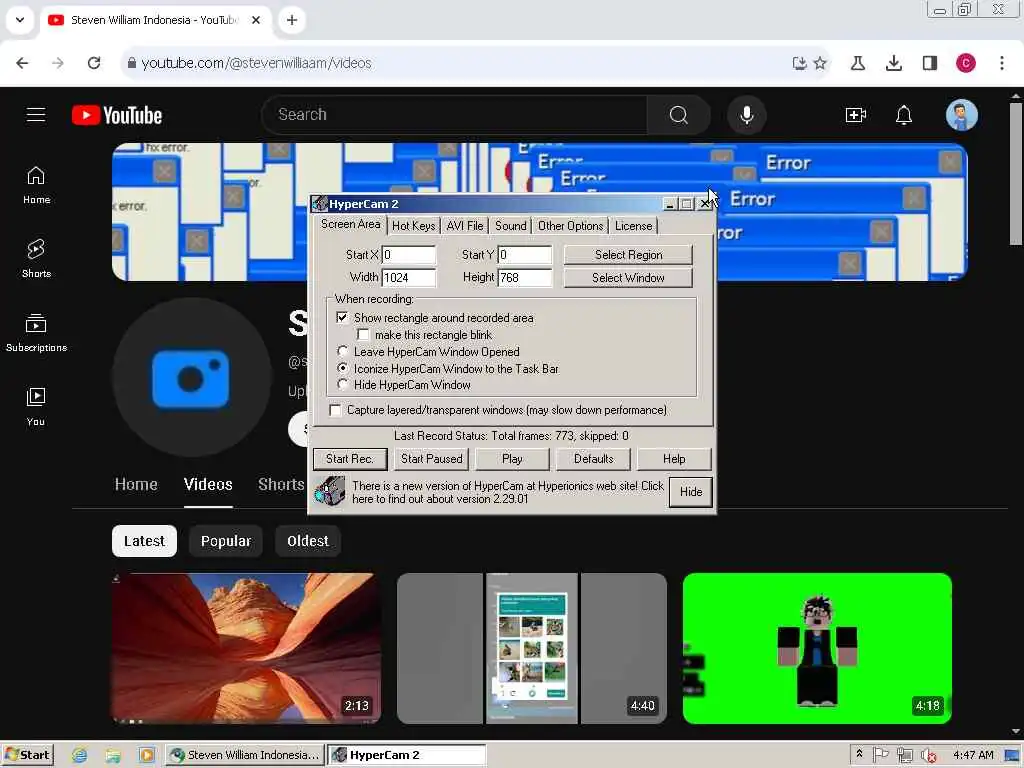Image resolution: width=1024 pixels, height=768 pixels.
Task: Click the HyperCam camera icon in update notice
Action: (x=330, y=491)
